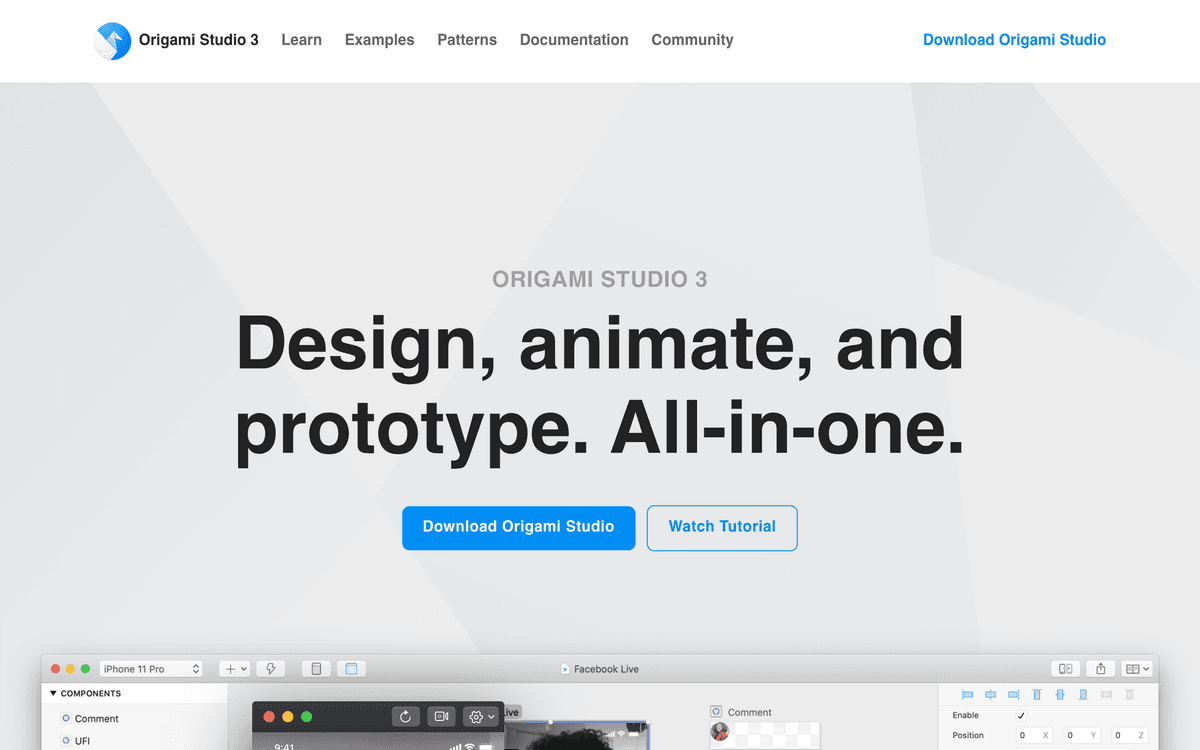Viewport: 1200px width, 750px height.
Task: Click the yellow minimize button of Facebook Live window
Action: (70, 669)
